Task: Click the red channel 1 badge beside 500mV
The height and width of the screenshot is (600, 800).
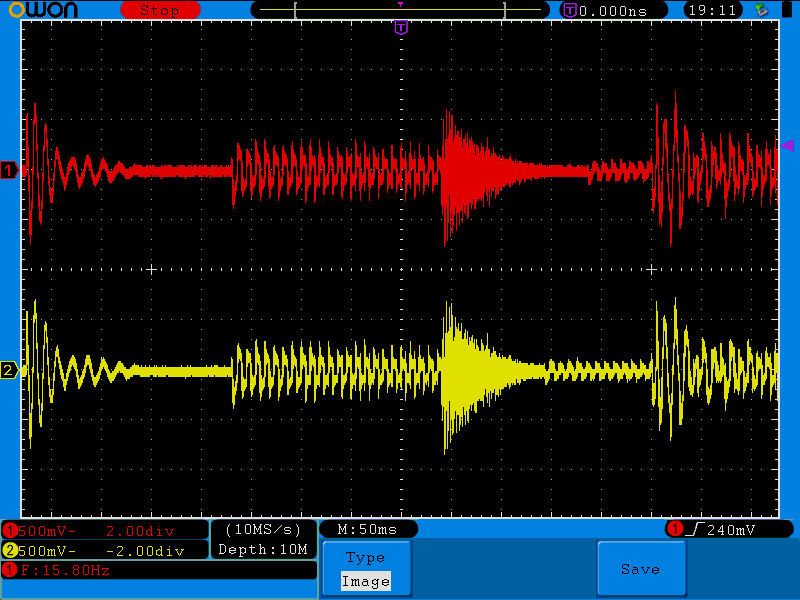Action: (10, 531)
